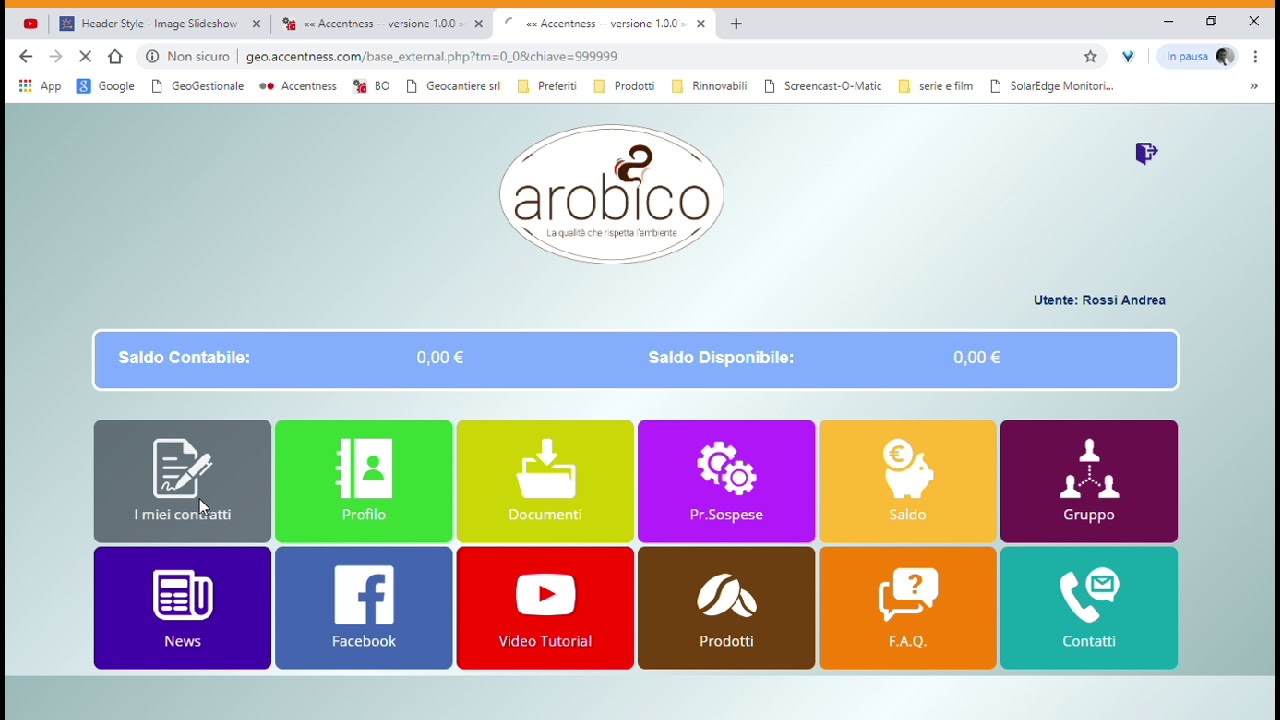Show more bookmarks with chevron

coord(1254,86)
